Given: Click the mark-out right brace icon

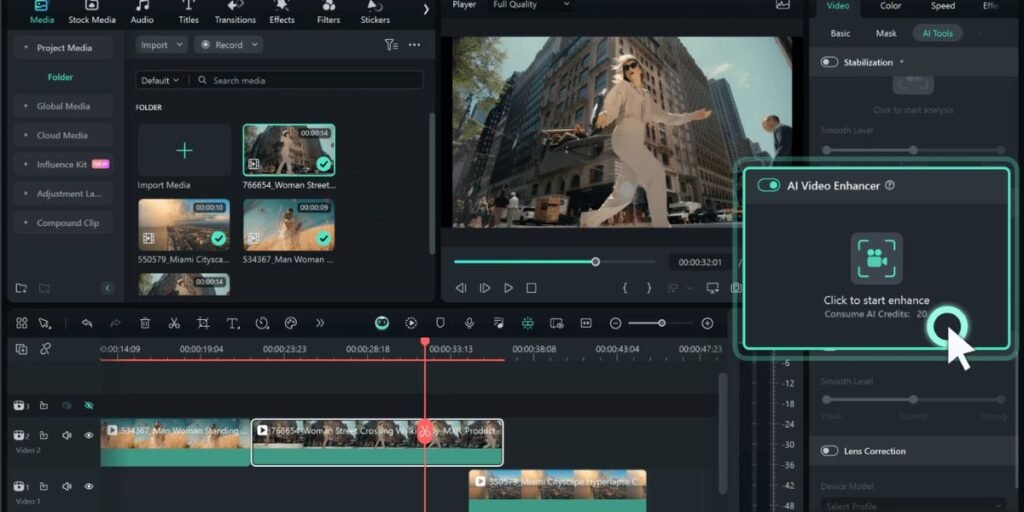Looking at the screenshot, I should click(x=648, y=288).
